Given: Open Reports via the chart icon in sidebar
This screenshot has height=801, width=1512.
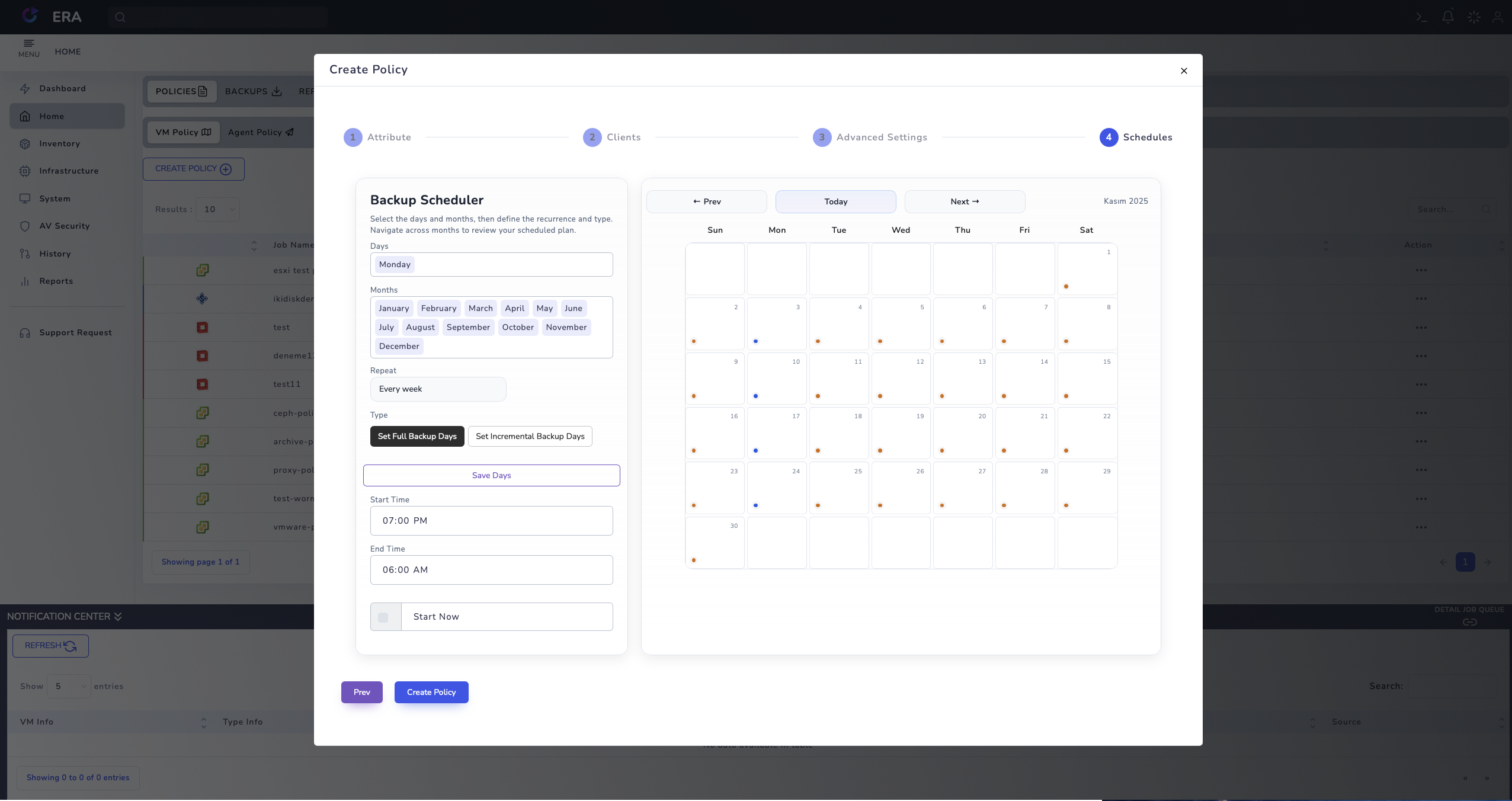Looking at the screenshot, I should (x=25, y=281).
